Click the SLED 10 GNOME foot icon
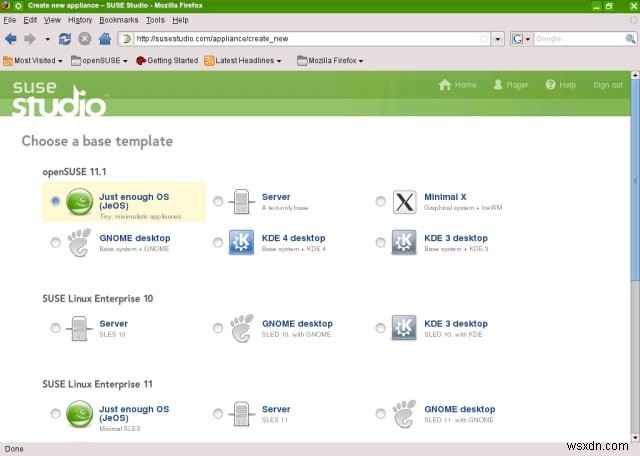The width and height of the screenshot is (640, 456). pos(241,328)
